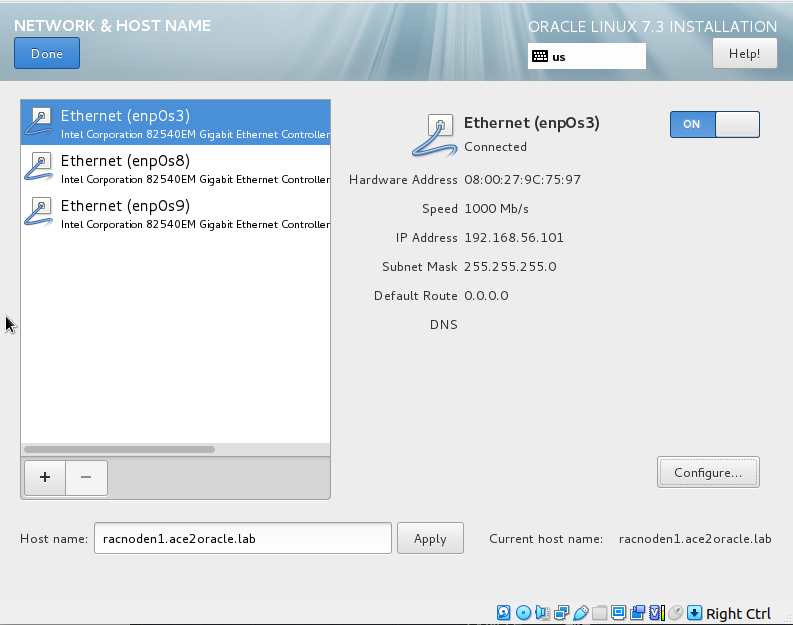793x625 pixels.
Task: Click the large Ethernet icon in details
Action: click(x=434, y=135)
